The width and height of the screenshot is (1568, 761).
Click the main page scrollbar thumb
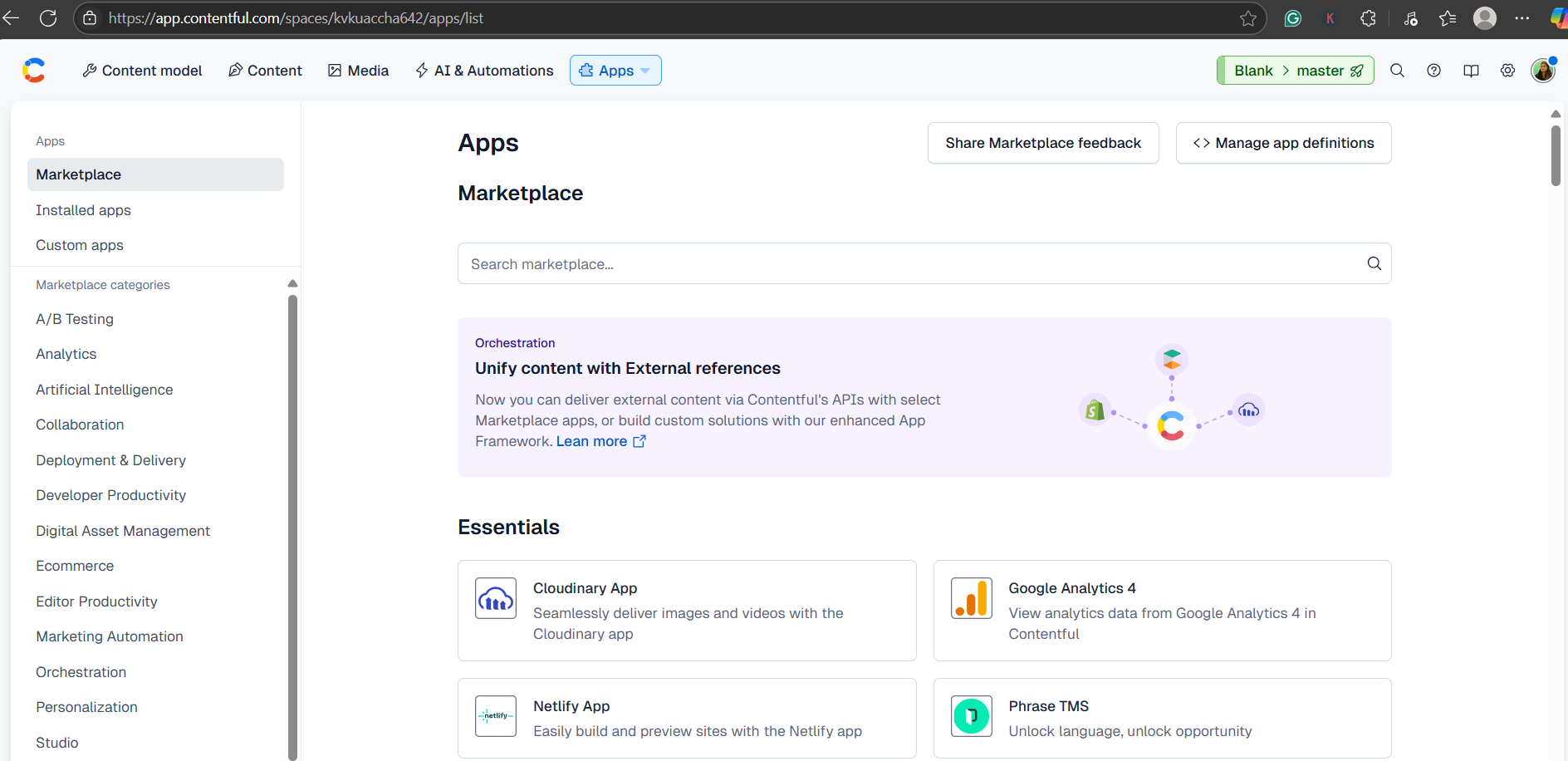pos(1556,155)
